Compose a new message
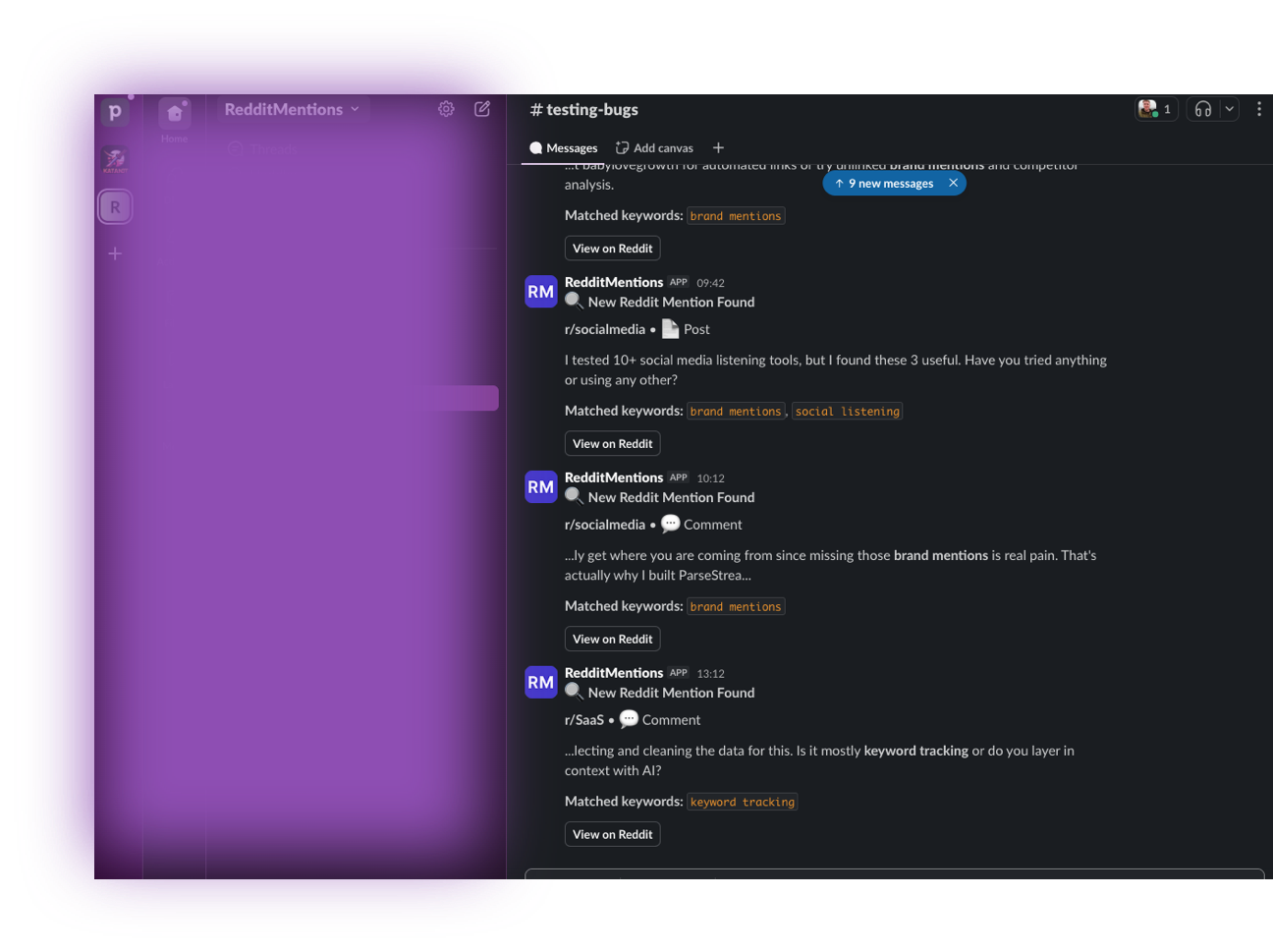The image size is (1273, 952). [x=482, y=109]
